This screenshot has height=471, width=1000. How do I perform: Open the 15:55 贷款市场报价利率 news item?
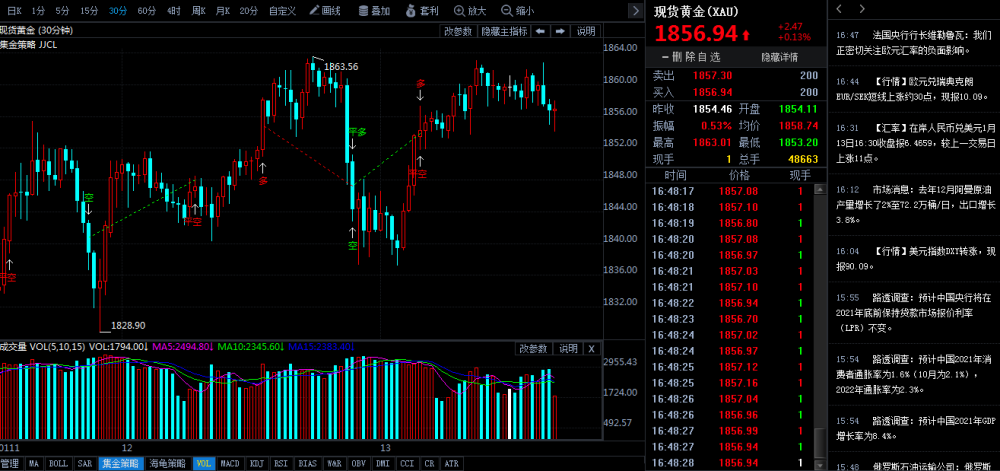[x=915, y=312]
